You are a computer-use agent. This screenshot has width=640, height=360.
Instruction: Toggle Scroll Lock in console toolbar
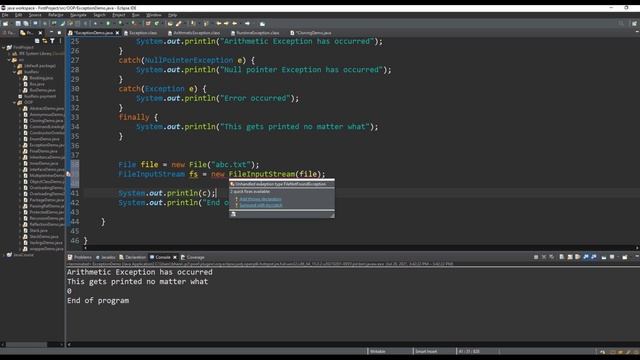570,257
